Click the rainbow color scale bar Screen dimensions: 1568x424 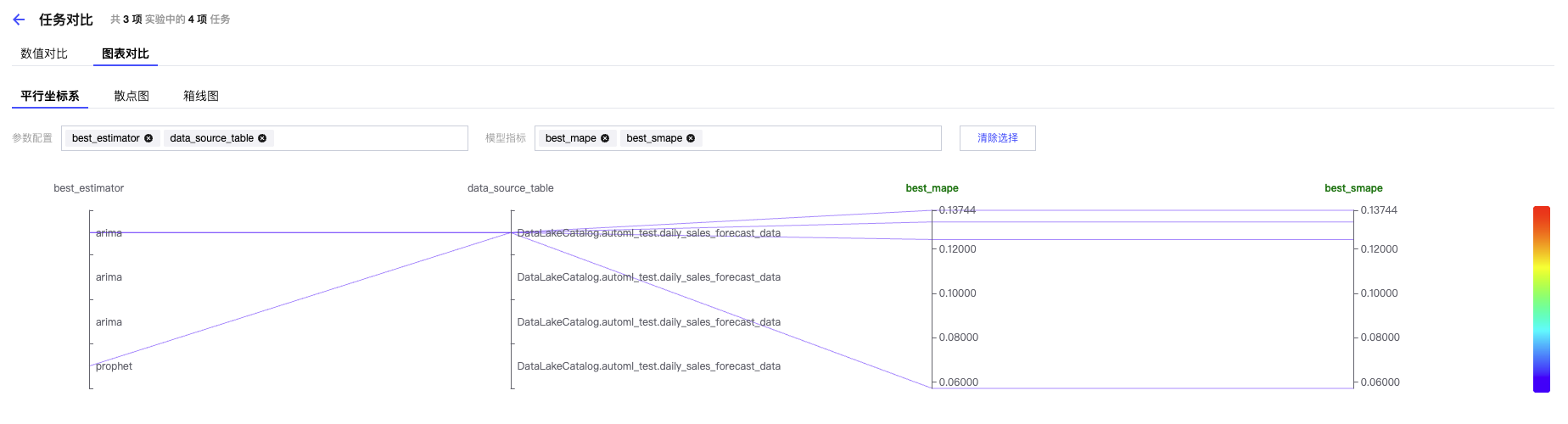[1541, 298]
